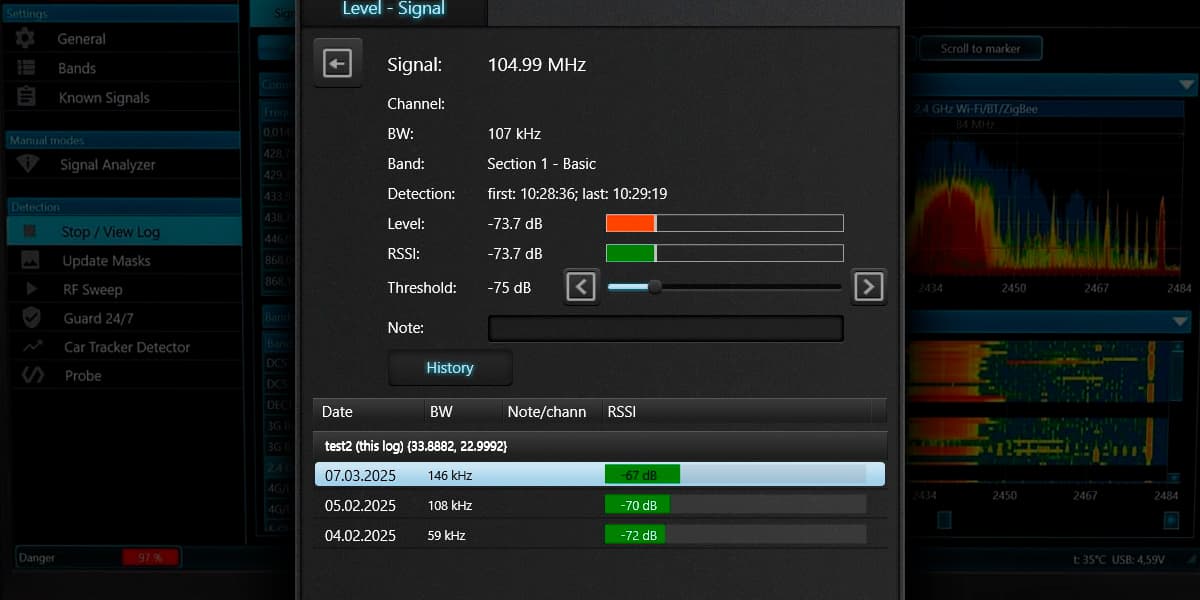1200x600 pixels.
Task: Open General settings gear icon
Action: pos(26,38)
